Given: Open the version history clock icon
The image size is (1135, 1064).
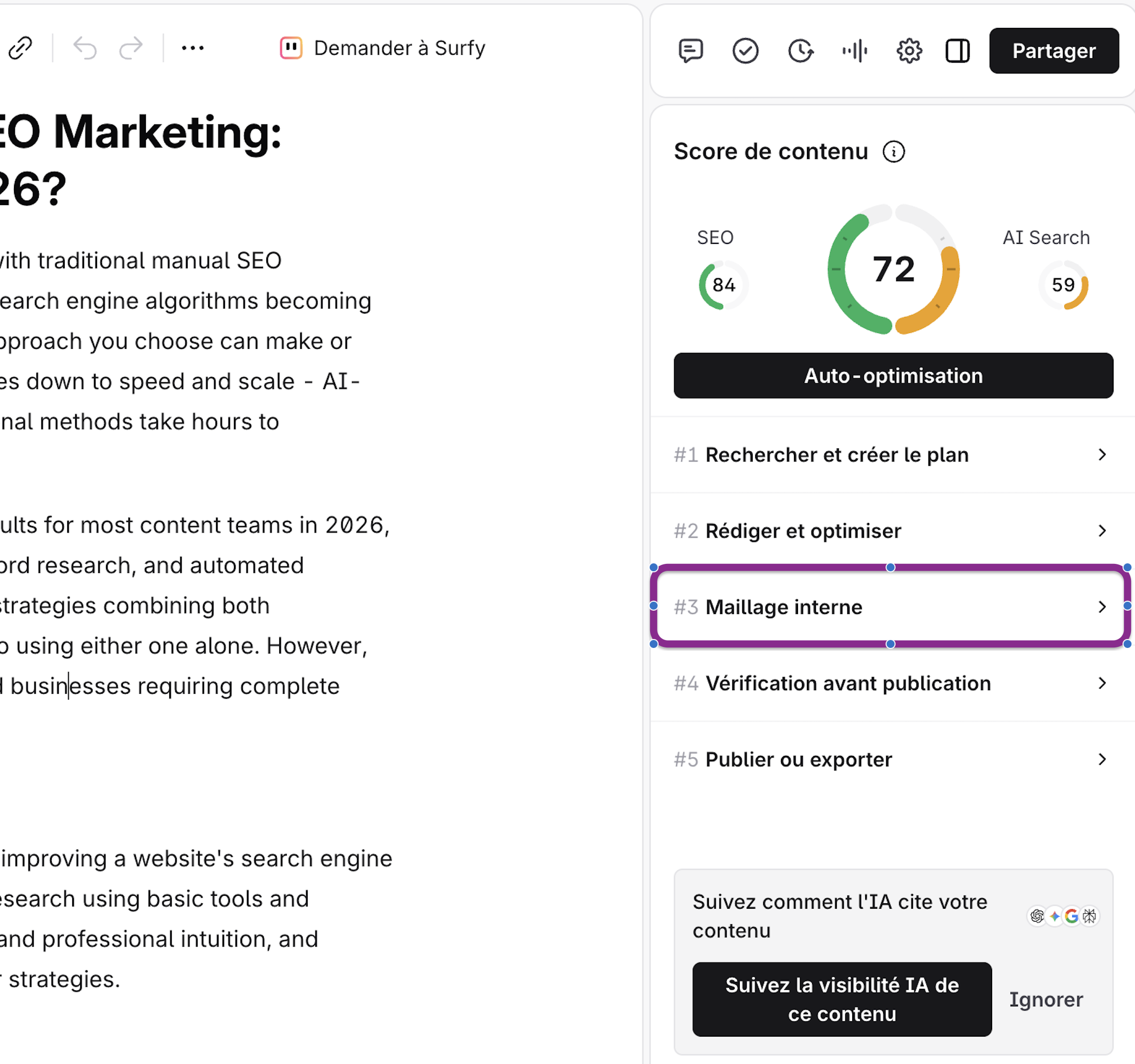Looking at the screenshot, I should (x=800, y=51).
